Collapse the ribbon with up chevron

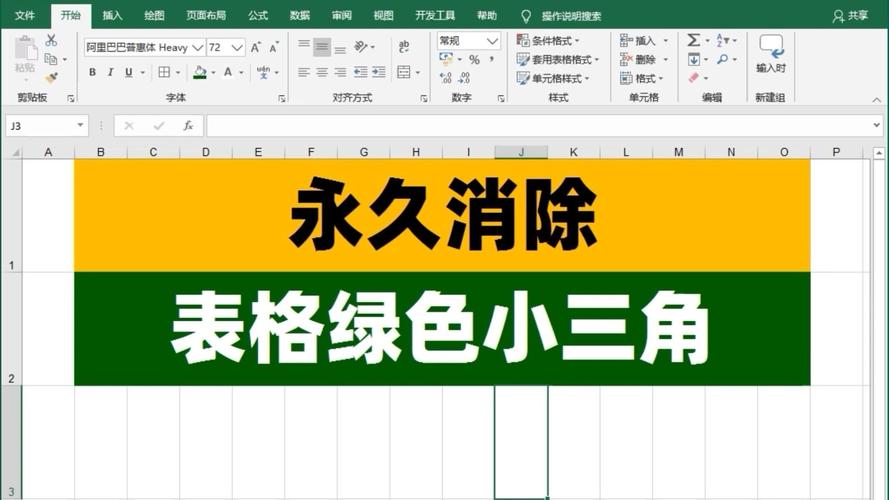[877, 99]
